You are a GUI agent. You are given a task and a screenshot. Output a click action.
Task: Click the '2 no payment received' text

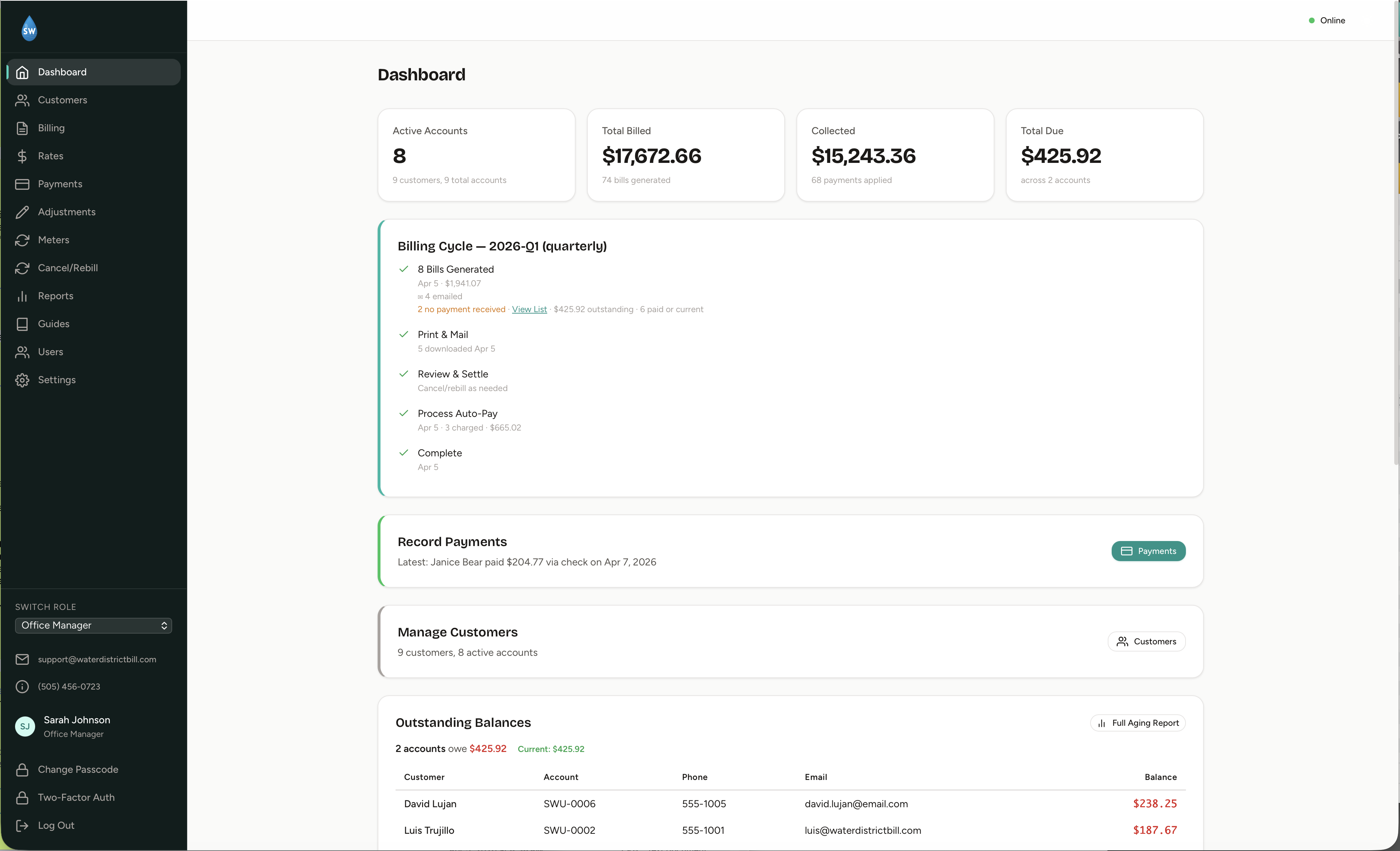pos(462,309)
